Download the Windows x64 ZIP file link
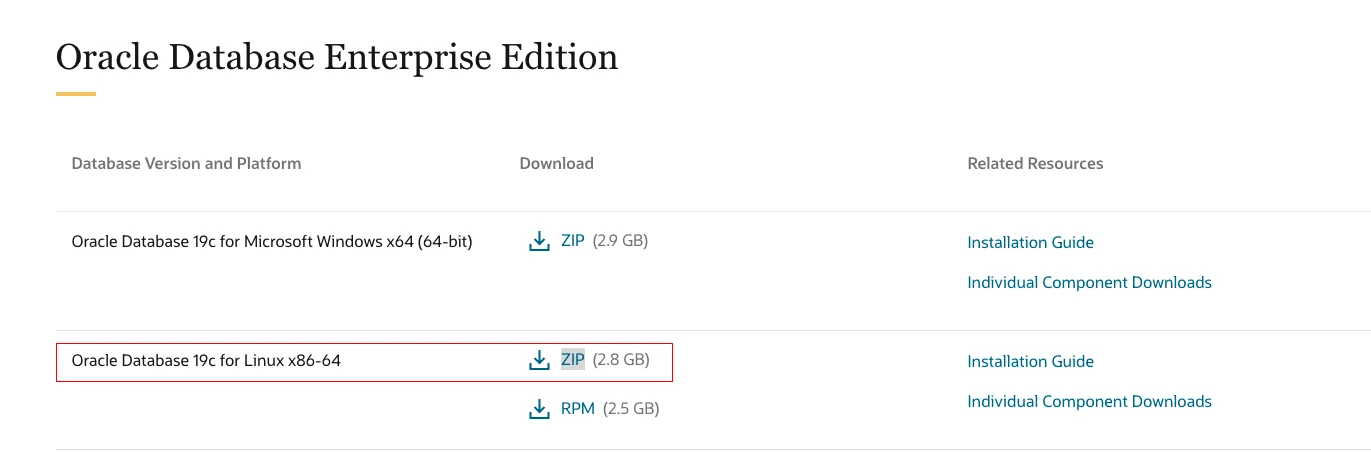 pyautogui.click(x=572, y=241)
